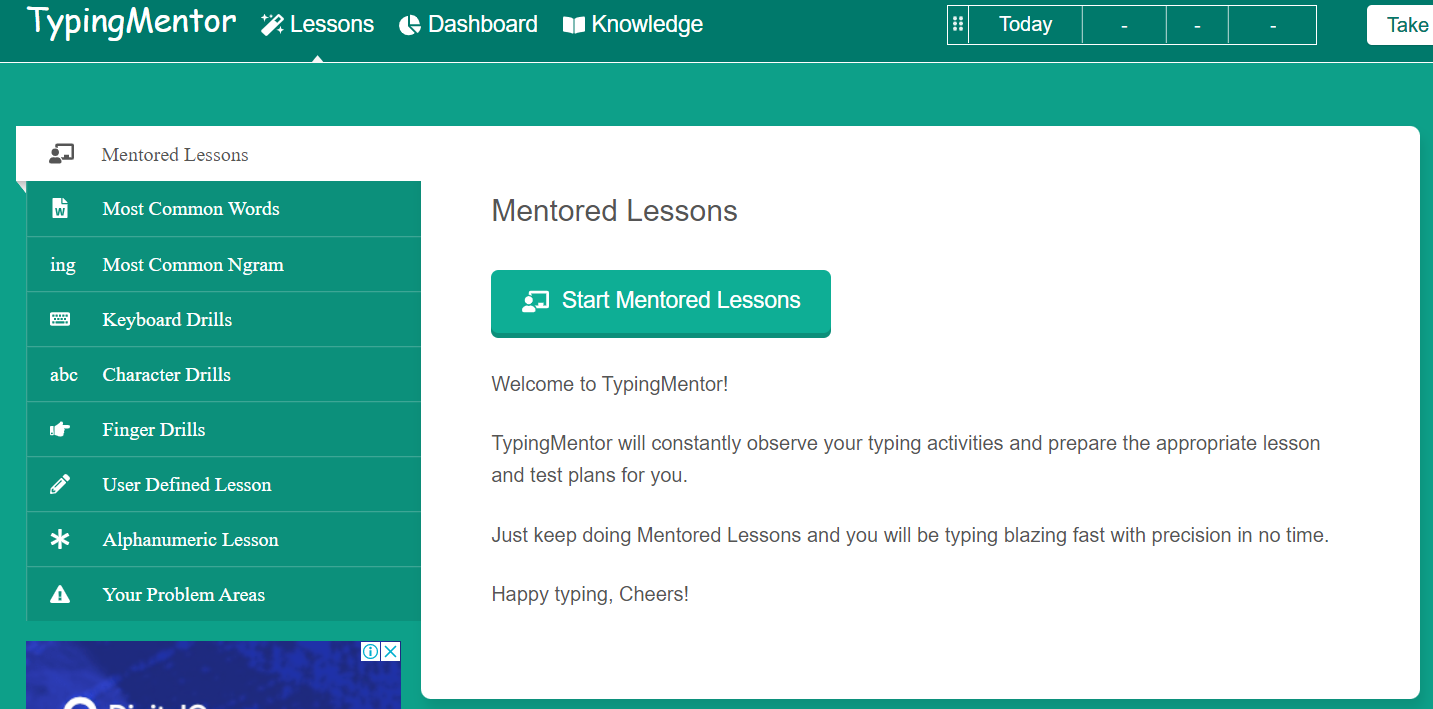This screenshot has width=1433, height=709.
Task: Open the Lessons menu label
Action: (332, 24)
